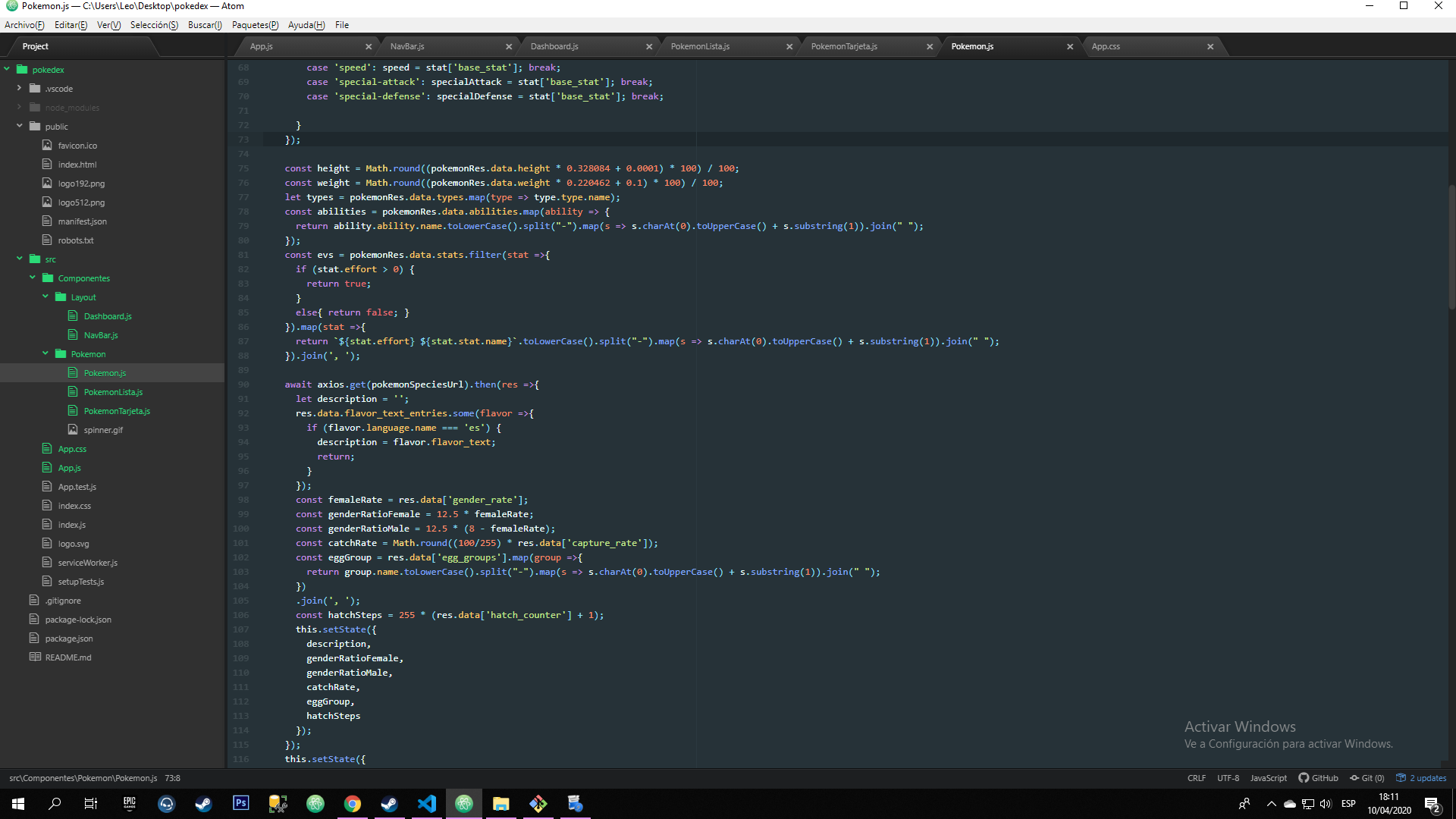The width and height of the screenshot is (1456, 819).
Task: Open robots.txt file
Action: pyautogui.click(x=76, y=240)
